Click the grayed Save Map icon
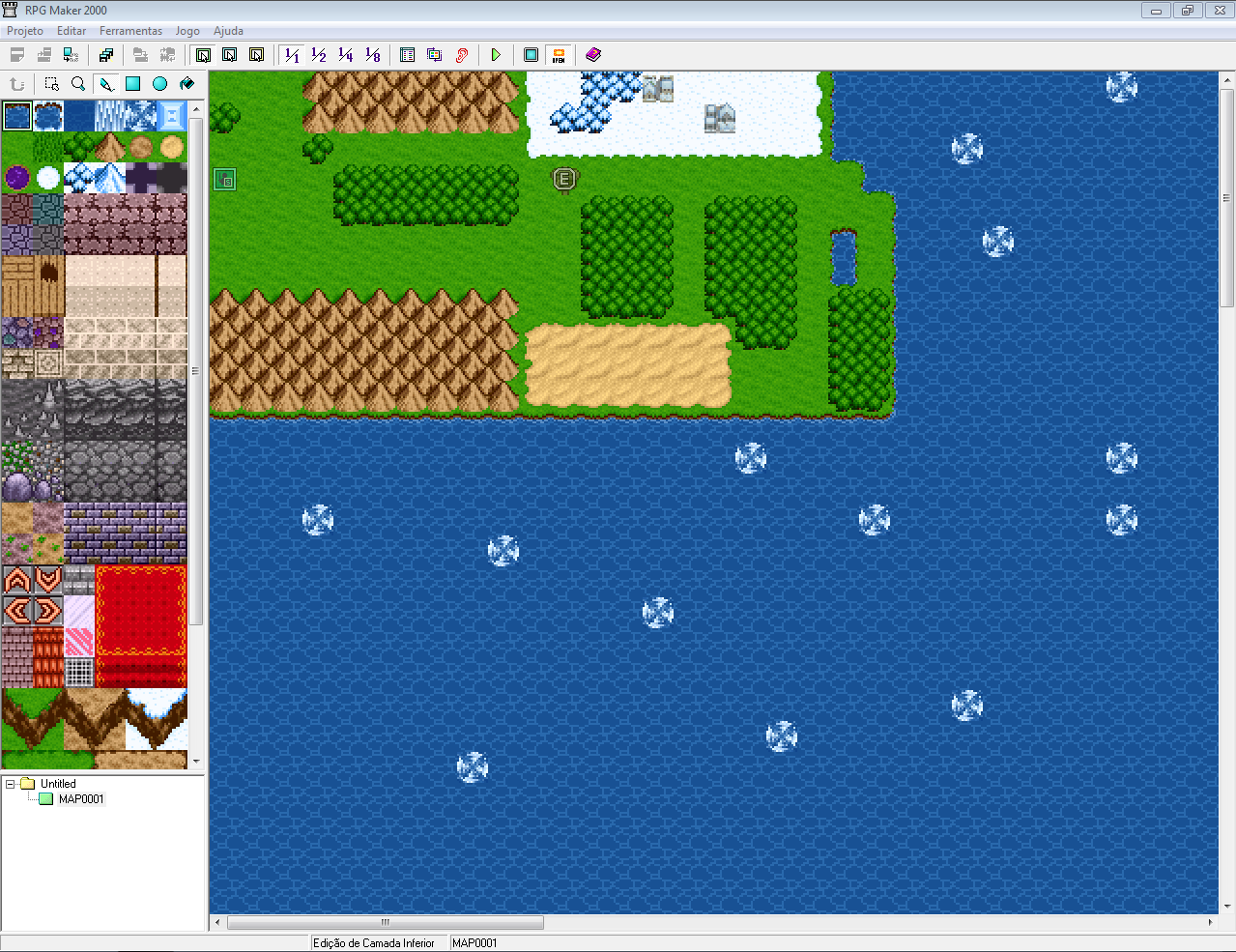This screenshot has height=952, width=1236. tap(141, 55)
